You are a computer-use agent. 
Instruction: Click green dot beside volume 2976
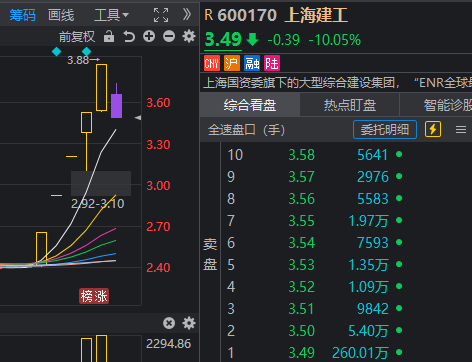[x=399, y=176]
